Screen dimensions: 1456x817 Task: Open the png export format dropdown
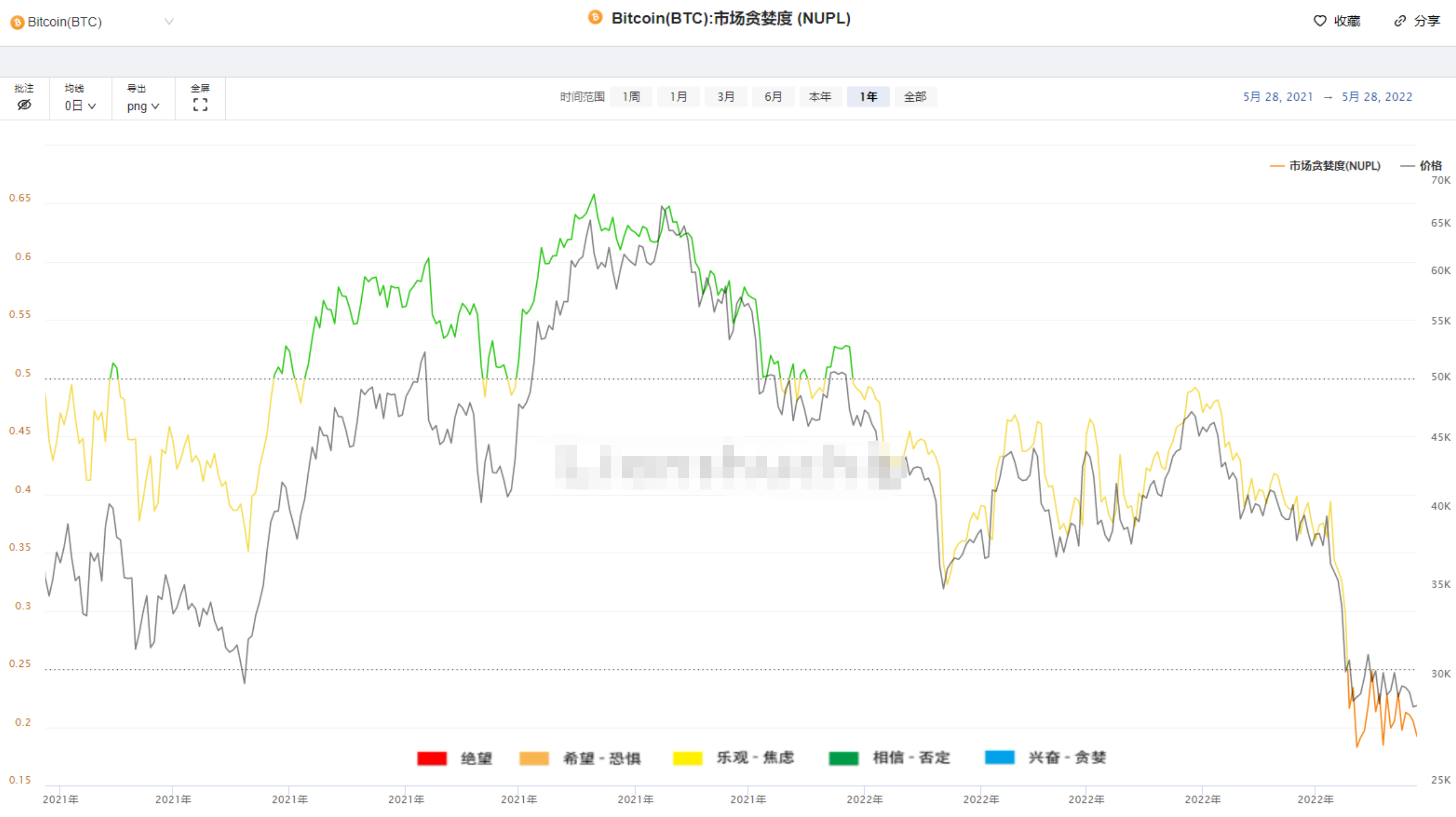click(x=143, y=106)
